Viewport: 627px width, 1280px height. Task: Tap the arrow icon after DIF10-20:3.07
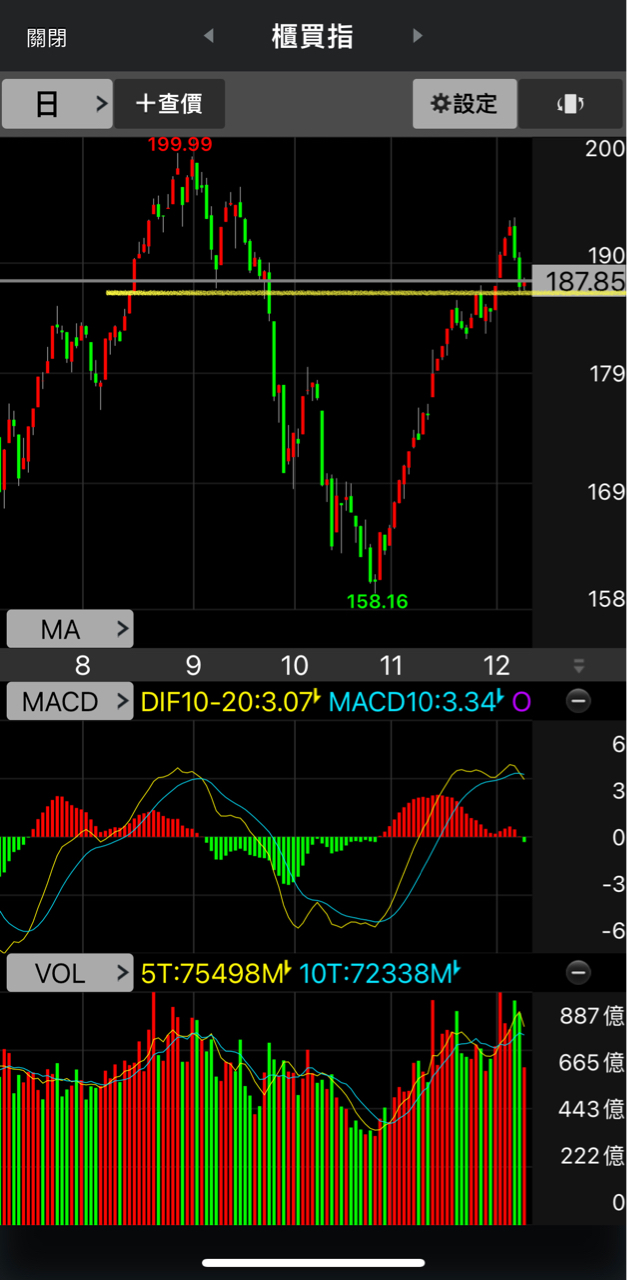pyautogui.click(x=317, y=700)
